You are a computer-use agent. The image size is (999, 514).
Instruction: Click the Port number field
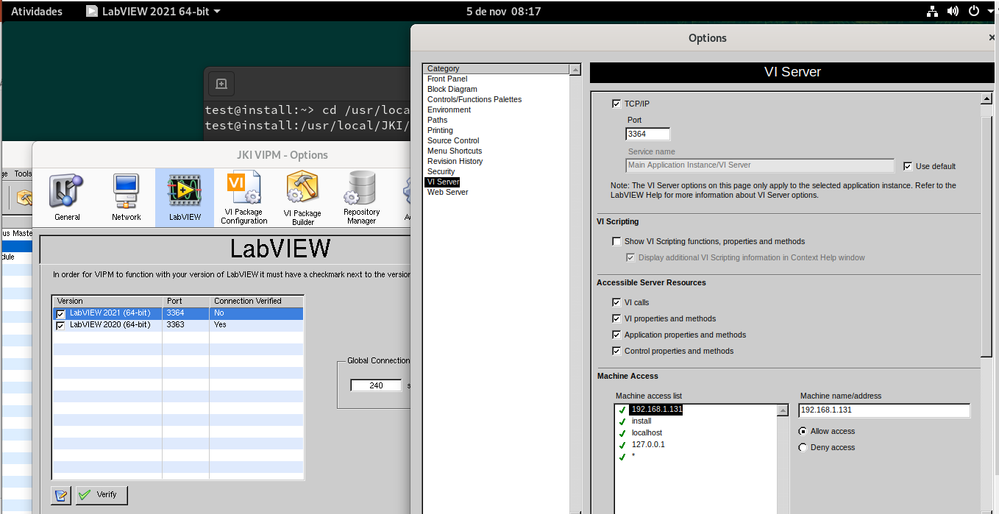pyautogui.click(x=647, y=133)
